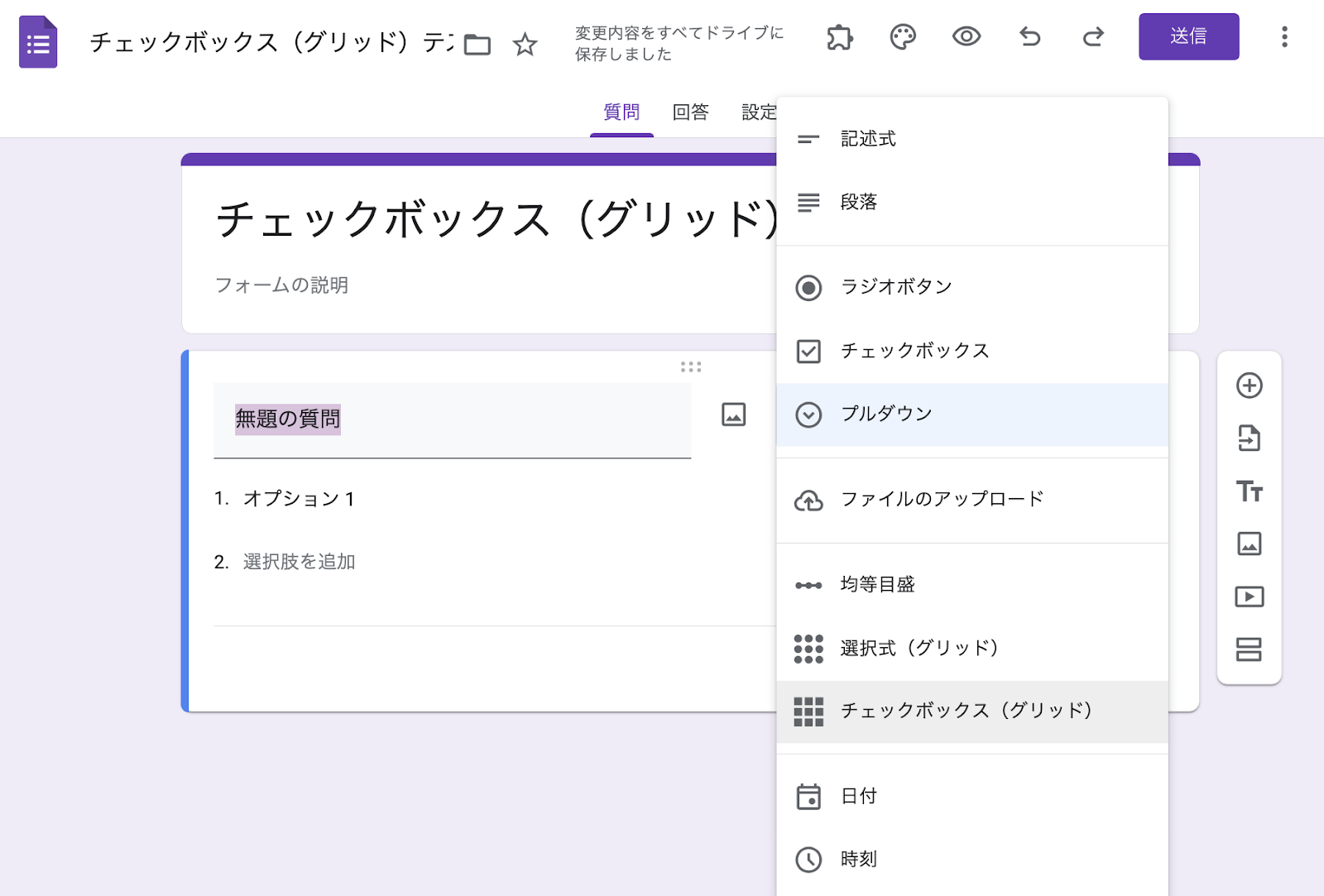Switch to the 回答 tab
This screenshot has width=1324, height=896.
coord(690,113)
